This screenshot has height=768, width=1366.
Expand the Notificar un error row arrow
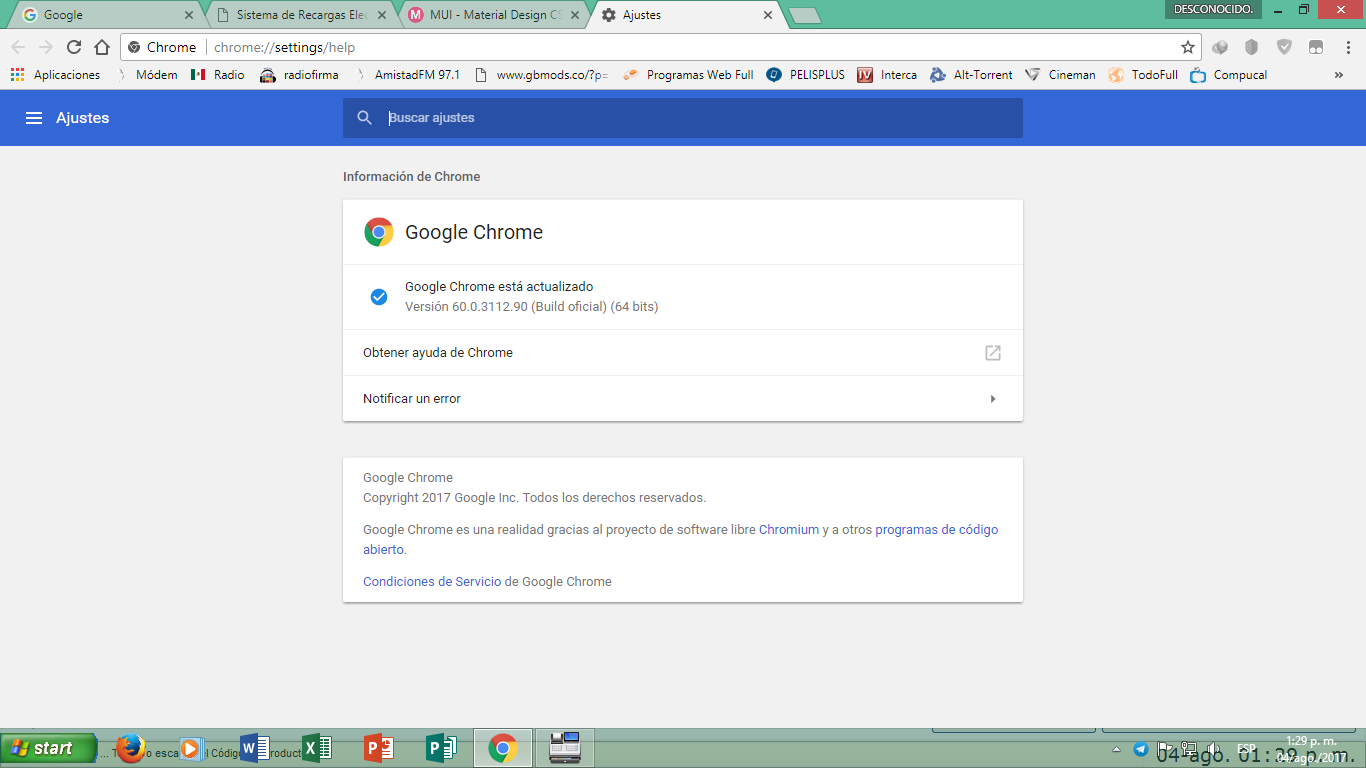click(993, 399)
